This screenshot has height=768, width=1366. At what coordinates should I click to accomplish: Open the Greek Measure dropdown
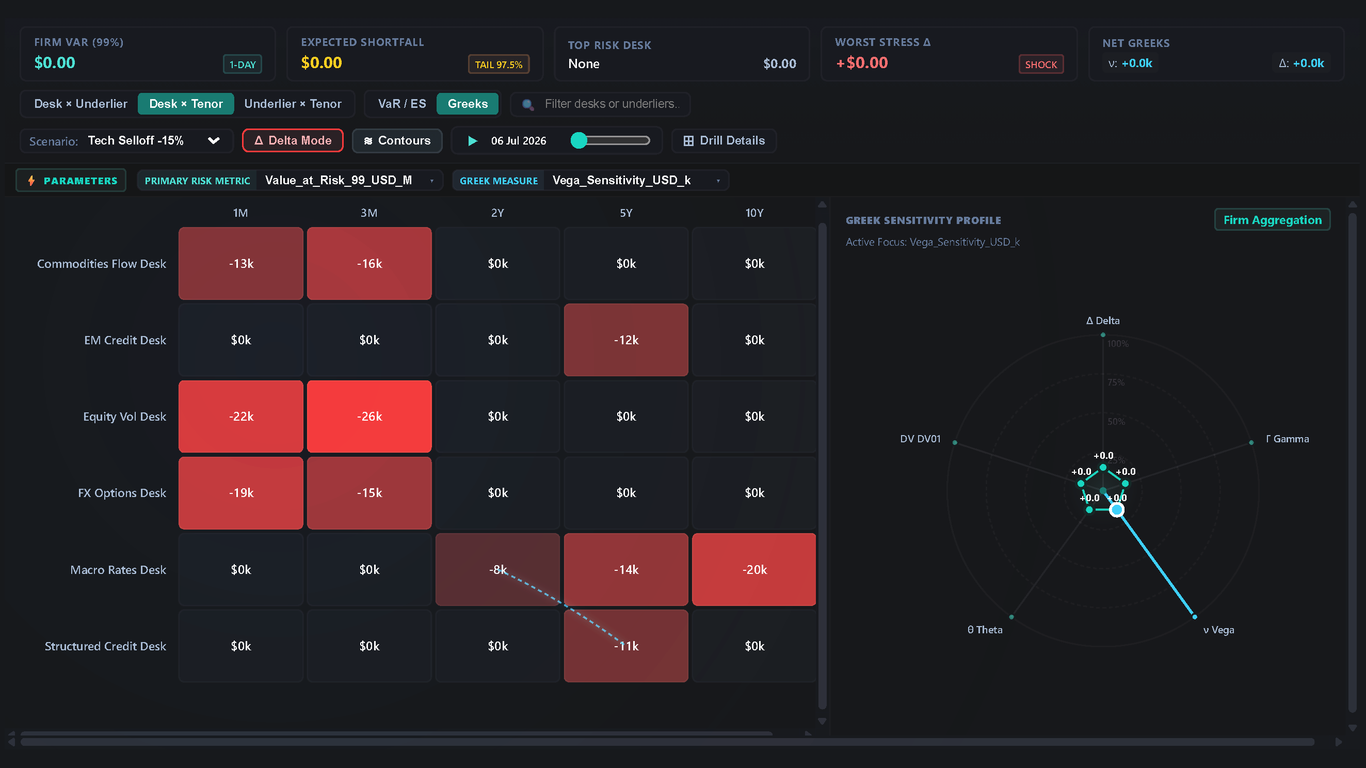[x=636, y=181]
